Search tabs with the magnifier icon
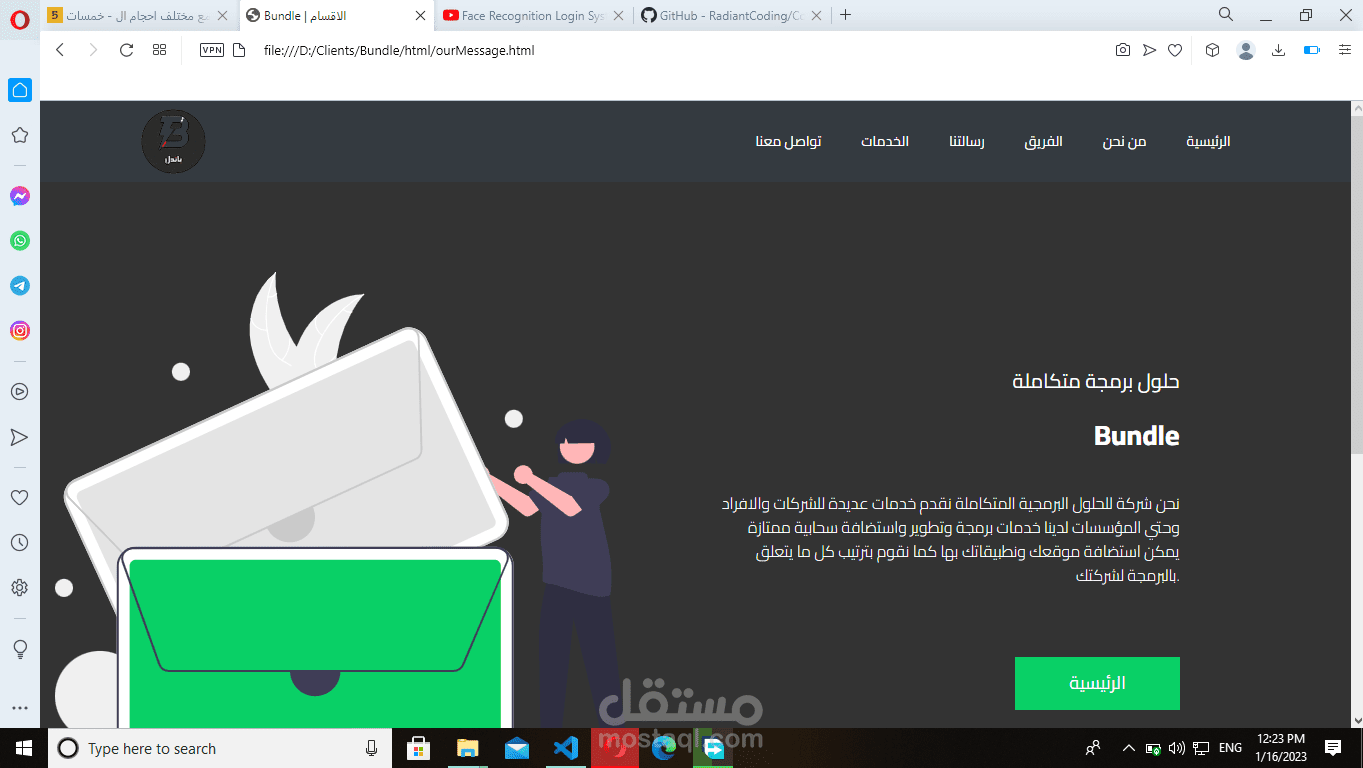 tap(1225, 14)
